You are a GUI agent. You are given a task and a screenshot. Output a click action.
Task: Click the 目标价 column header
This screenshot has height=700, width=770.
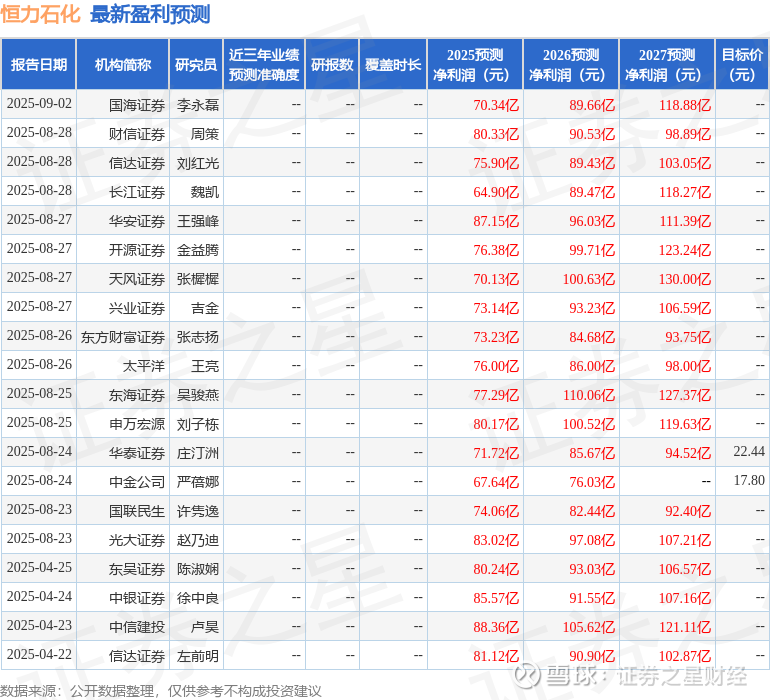(x=742, y=64)
